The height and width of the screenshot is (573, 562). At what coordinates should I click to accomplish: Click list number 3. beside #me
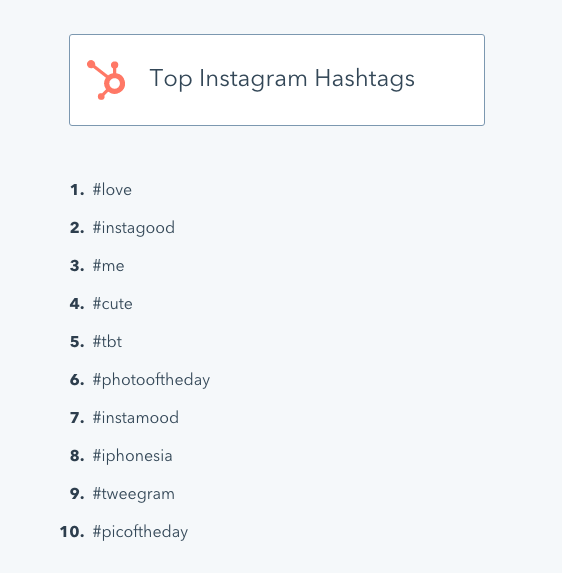tap(77, 266)
